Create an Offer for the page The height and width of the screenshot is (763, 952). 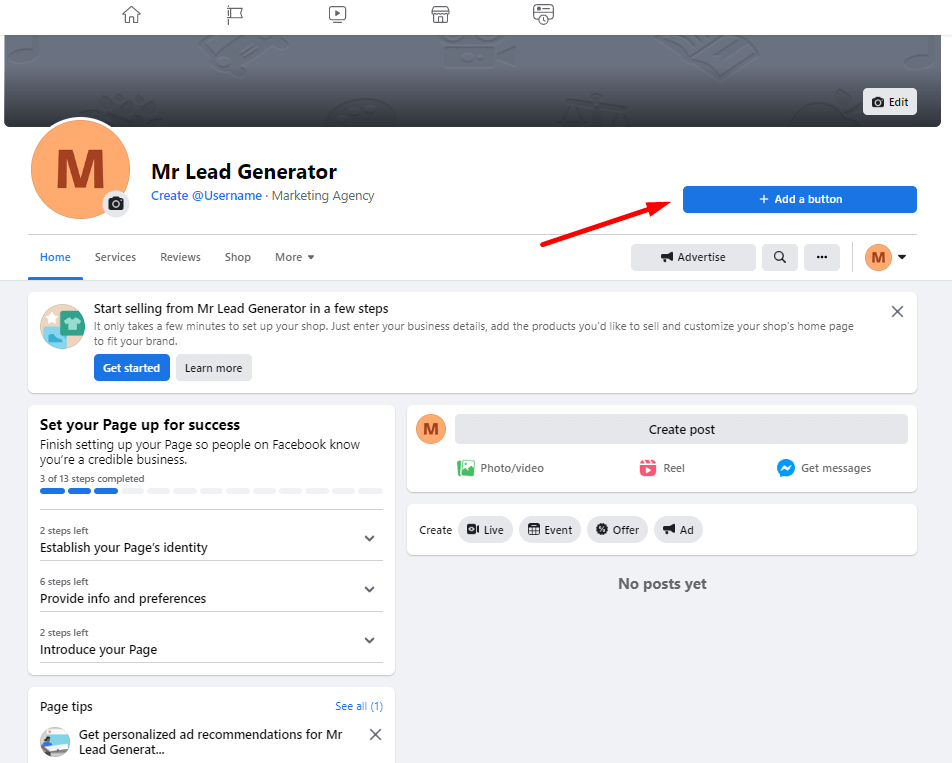(617, 529)
